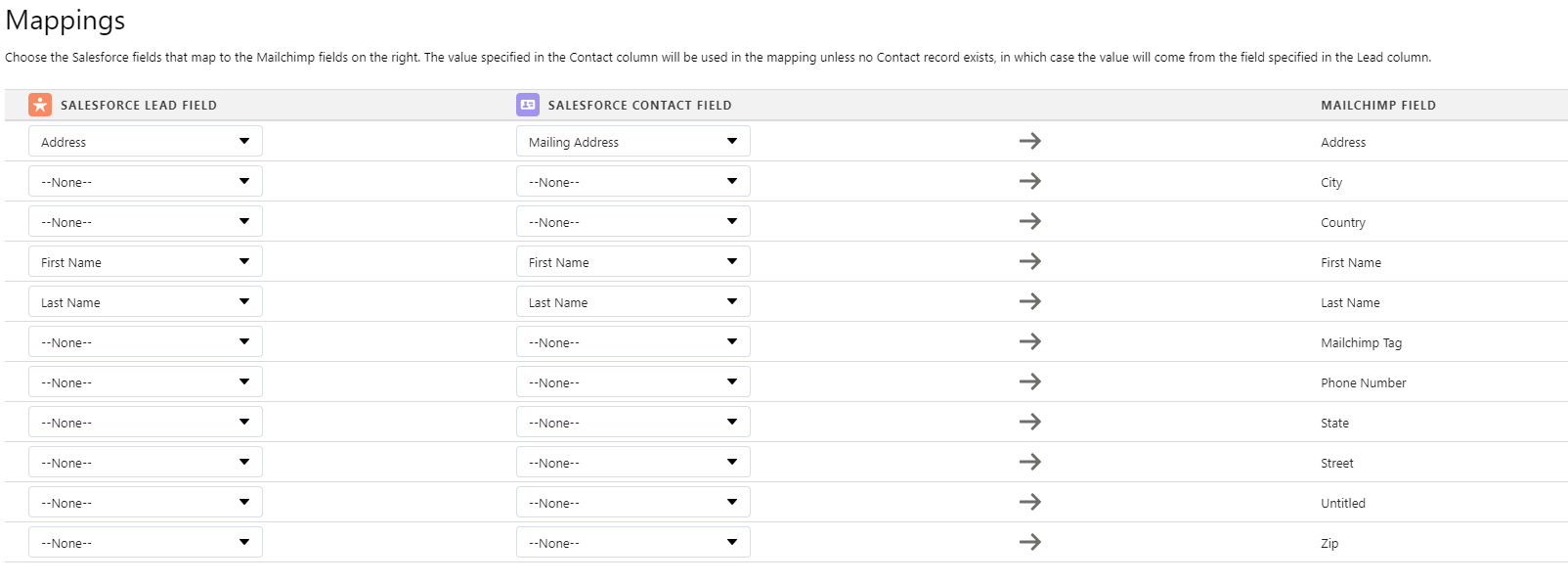Open the contact Last Name dropdown
The width and height of the screenshot is (1568, 583).
(x=633, y=301)
